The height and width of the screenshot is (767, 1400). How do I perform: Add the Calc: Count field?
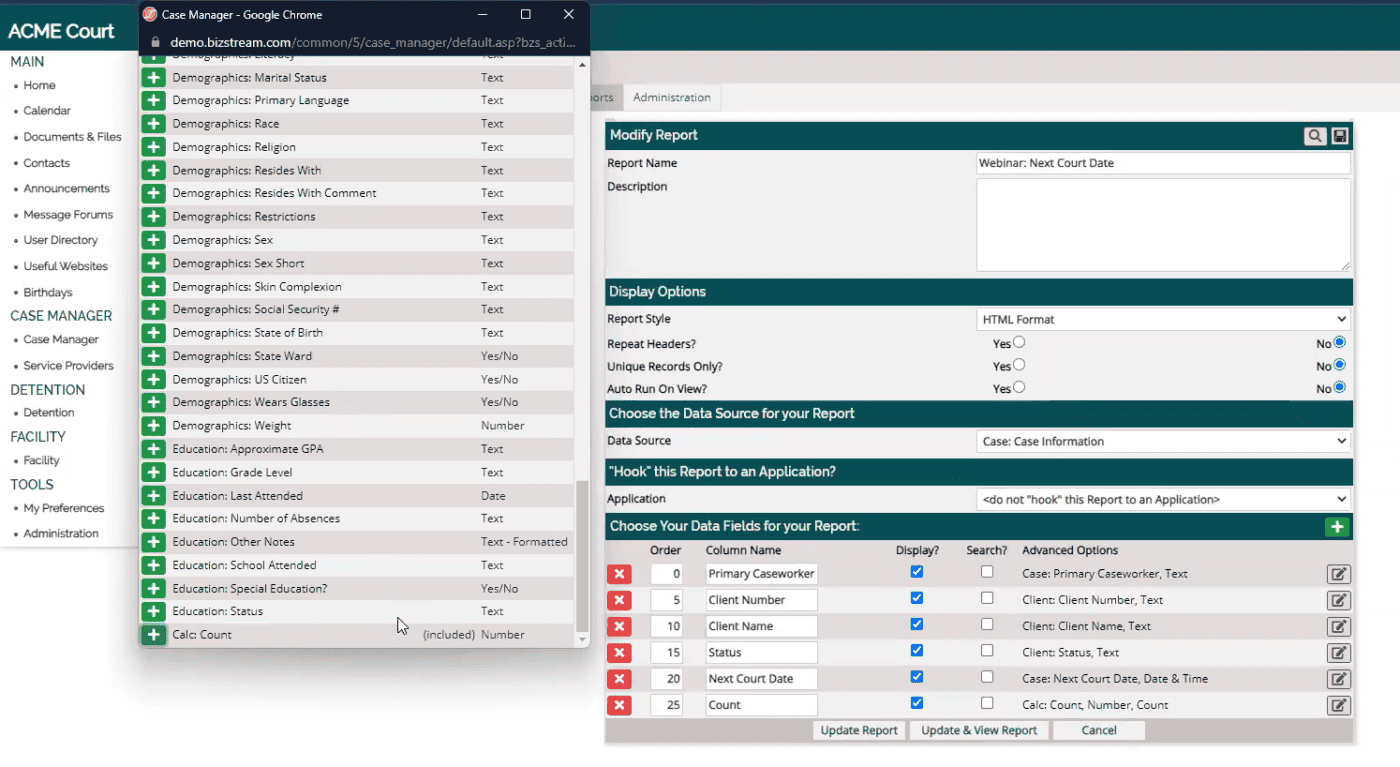pos(153,635)
